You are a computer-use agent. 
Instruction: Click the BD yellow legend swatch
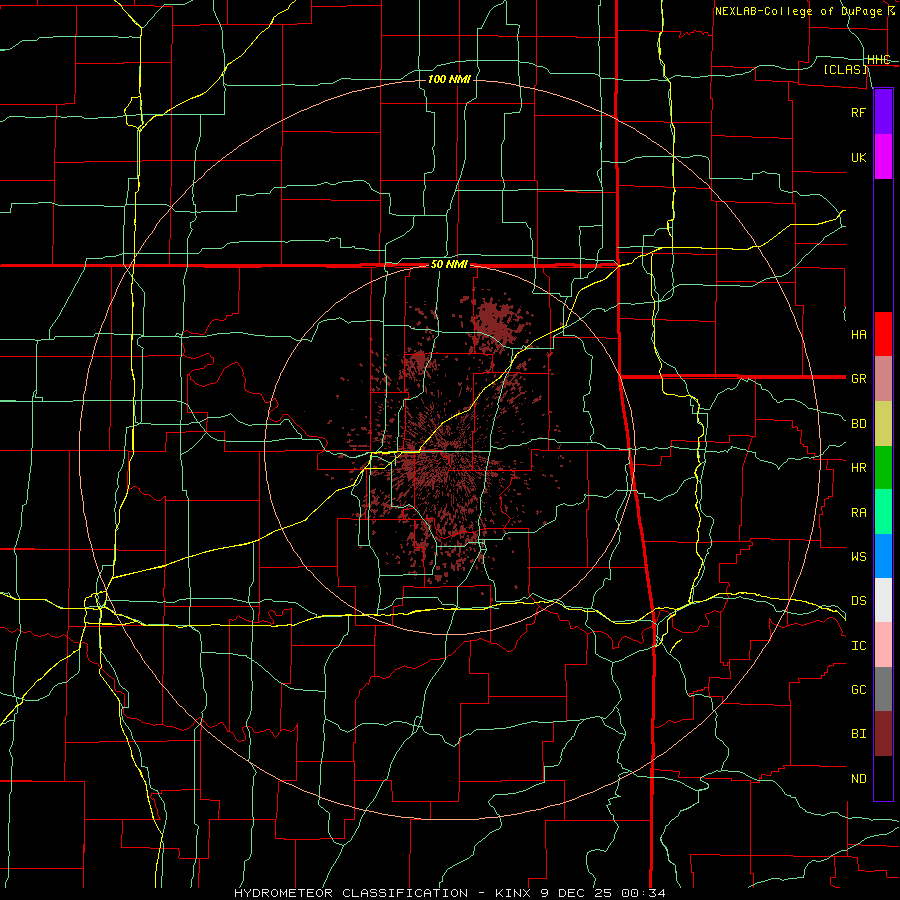tap(883, 424)
